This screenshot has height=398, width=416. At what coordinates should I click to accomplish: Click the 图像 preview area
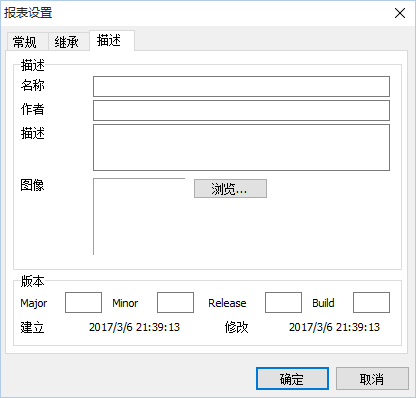[139, 216]
